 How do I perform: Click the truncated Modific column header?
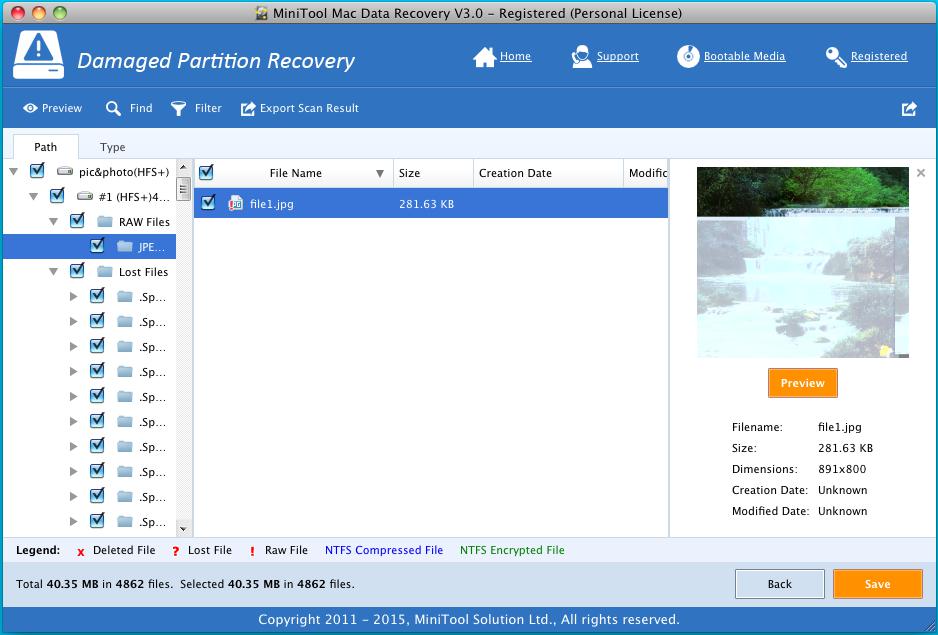click(x=645, y=173)
